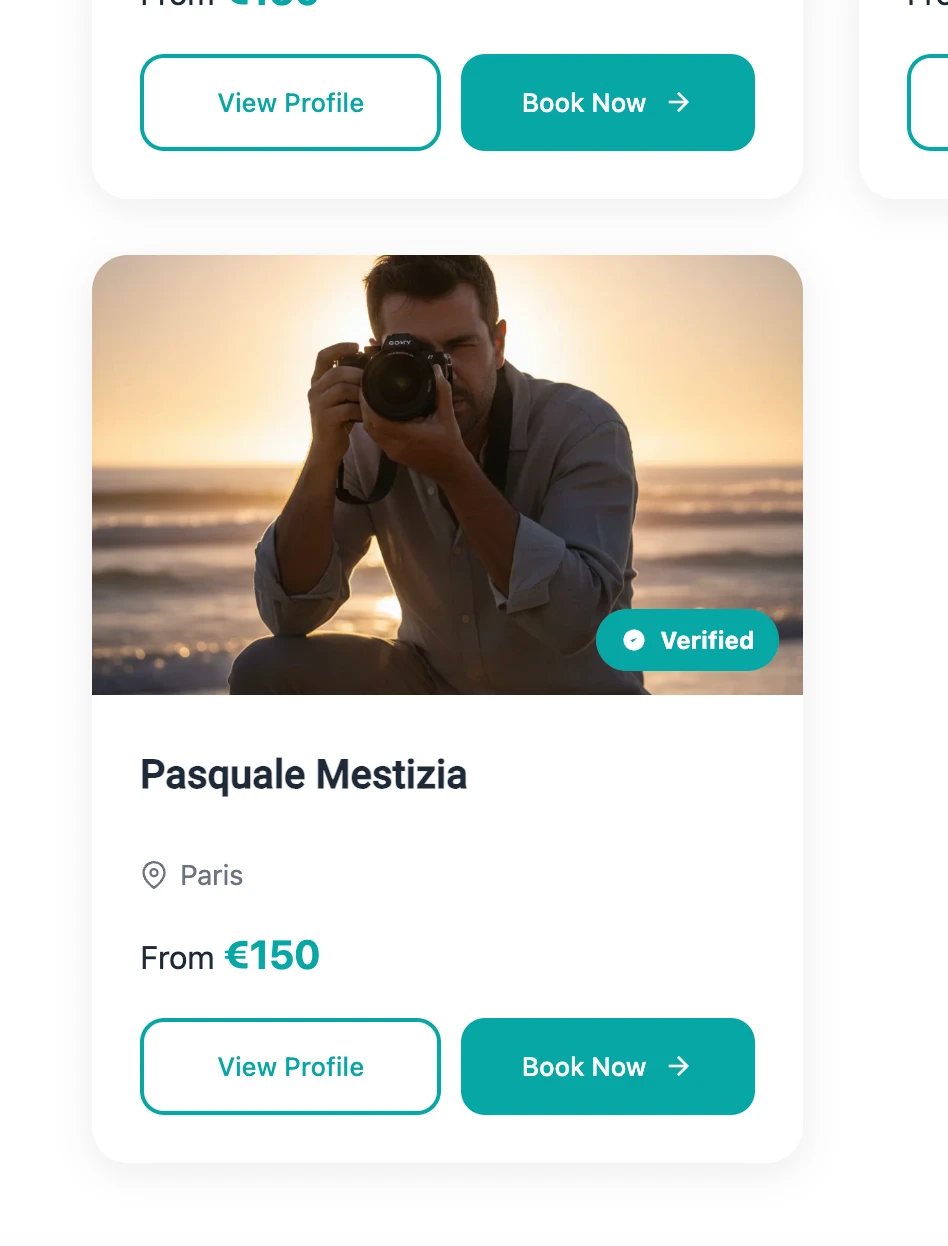Image resolution: width=948 pixels, height=1246 pixels.
Task: View Profile for Pasquale Mestizia
Action: pyautogui.click(x=290, y=1067)
